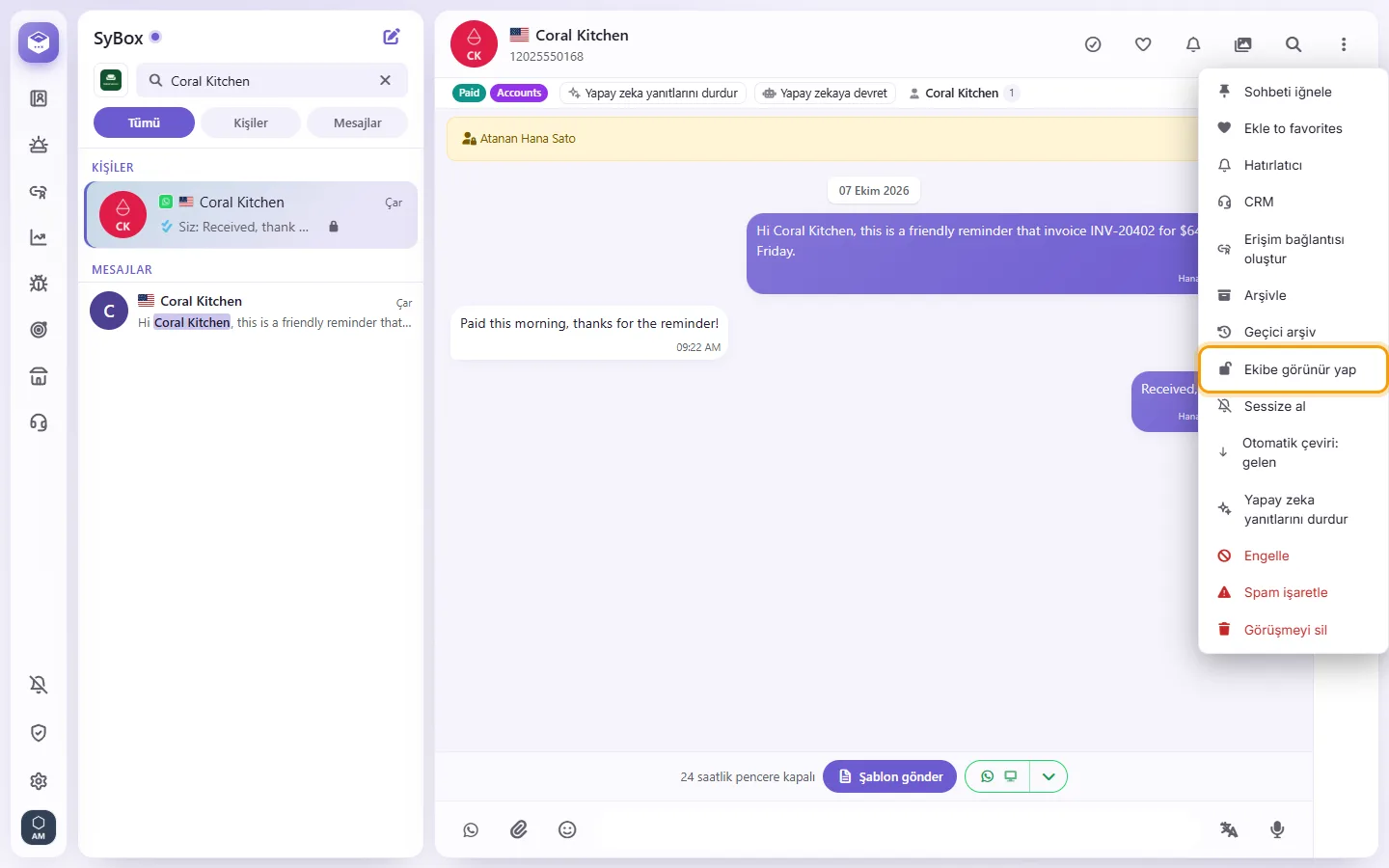This screenshot has width=1389, height=868.
Task: Toggle the muted notifications bell in sidebar
Action: 39,685
